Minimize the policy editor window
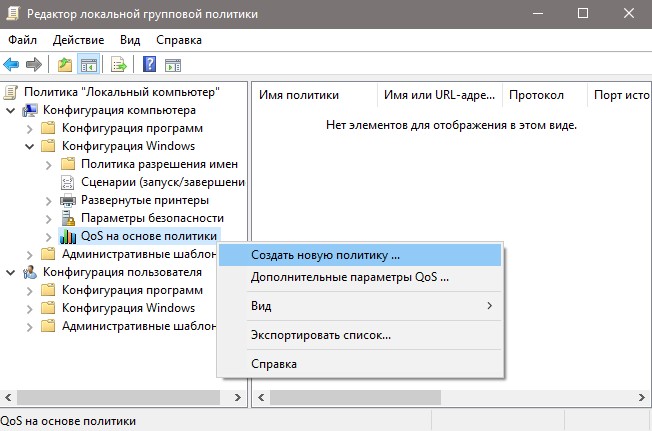The width and height of the screenshot is (652, 431). [x=538, y=13]
